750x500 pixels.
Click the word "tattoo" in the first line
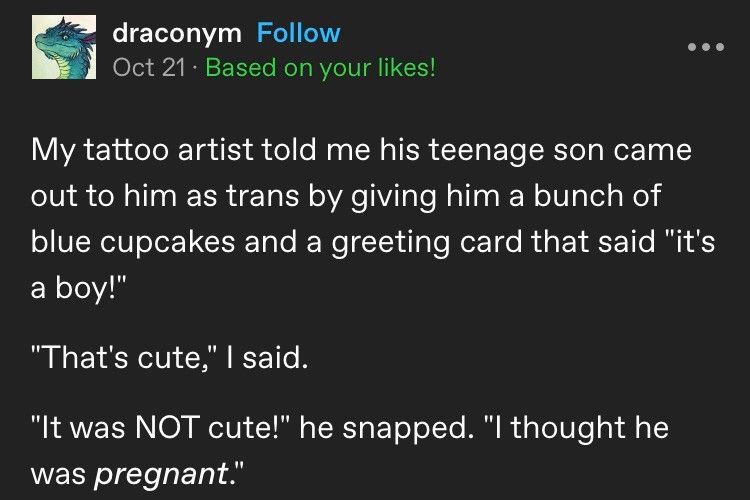pos(126,150)
